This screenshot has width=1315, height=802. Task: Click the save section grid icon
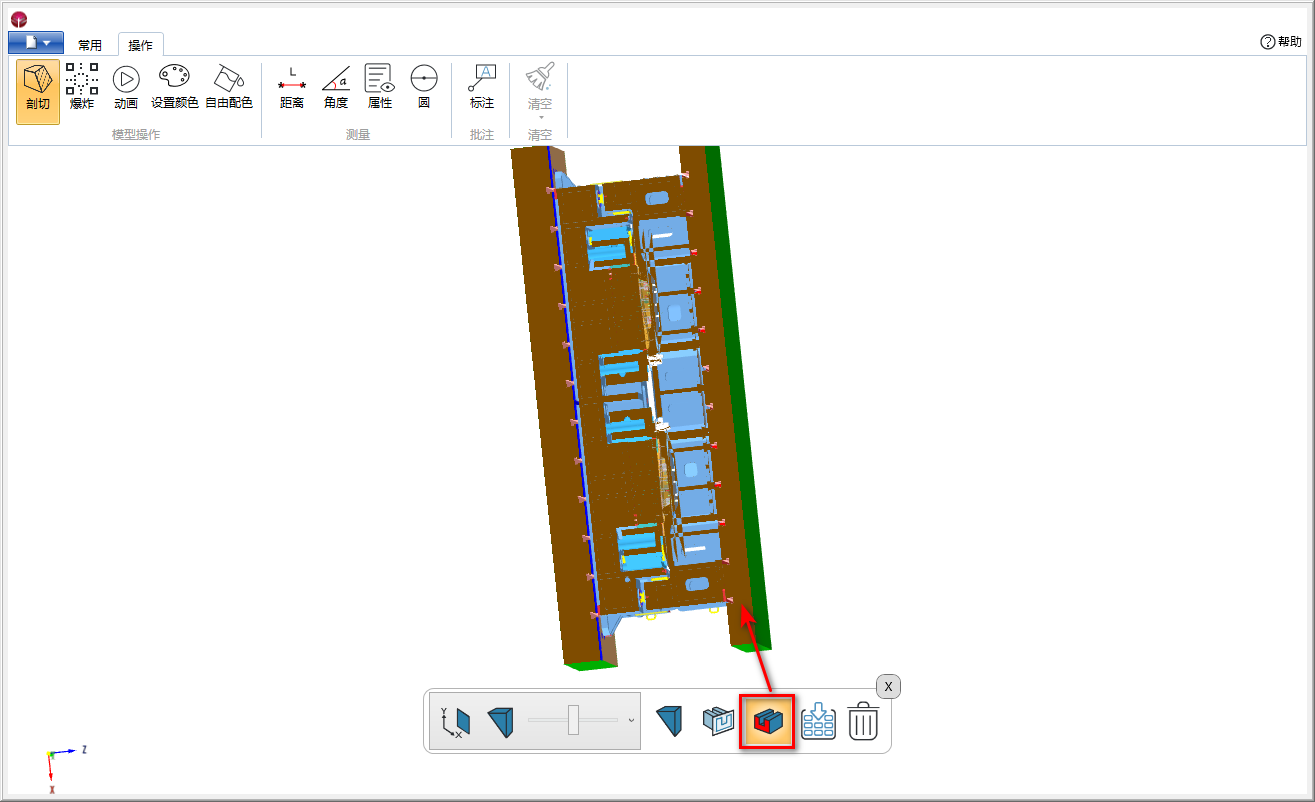(x=818, y=720)
